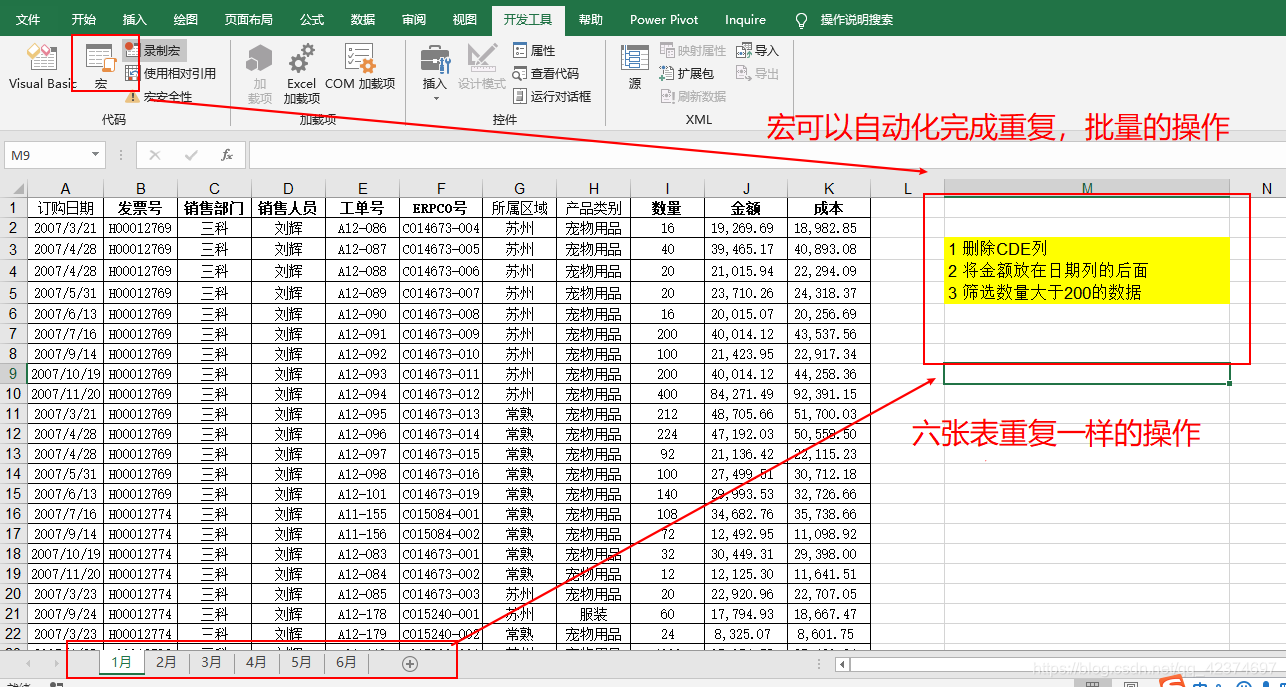Click XML Export (导出)

coord(757,73)
